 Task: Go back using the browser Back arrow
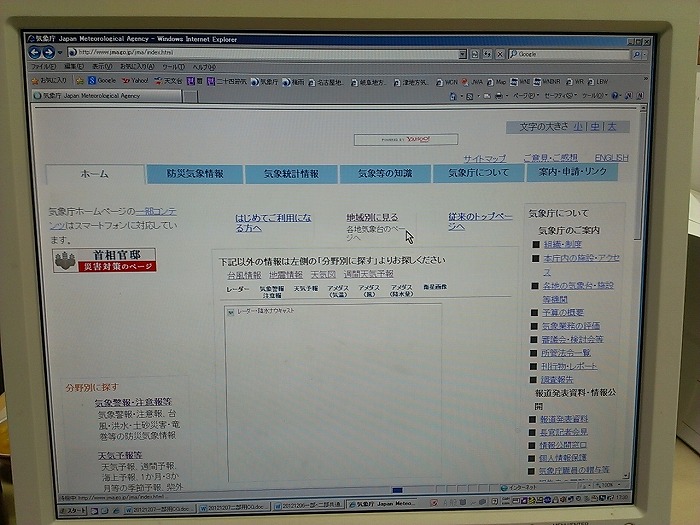click(x=35, y=52)
